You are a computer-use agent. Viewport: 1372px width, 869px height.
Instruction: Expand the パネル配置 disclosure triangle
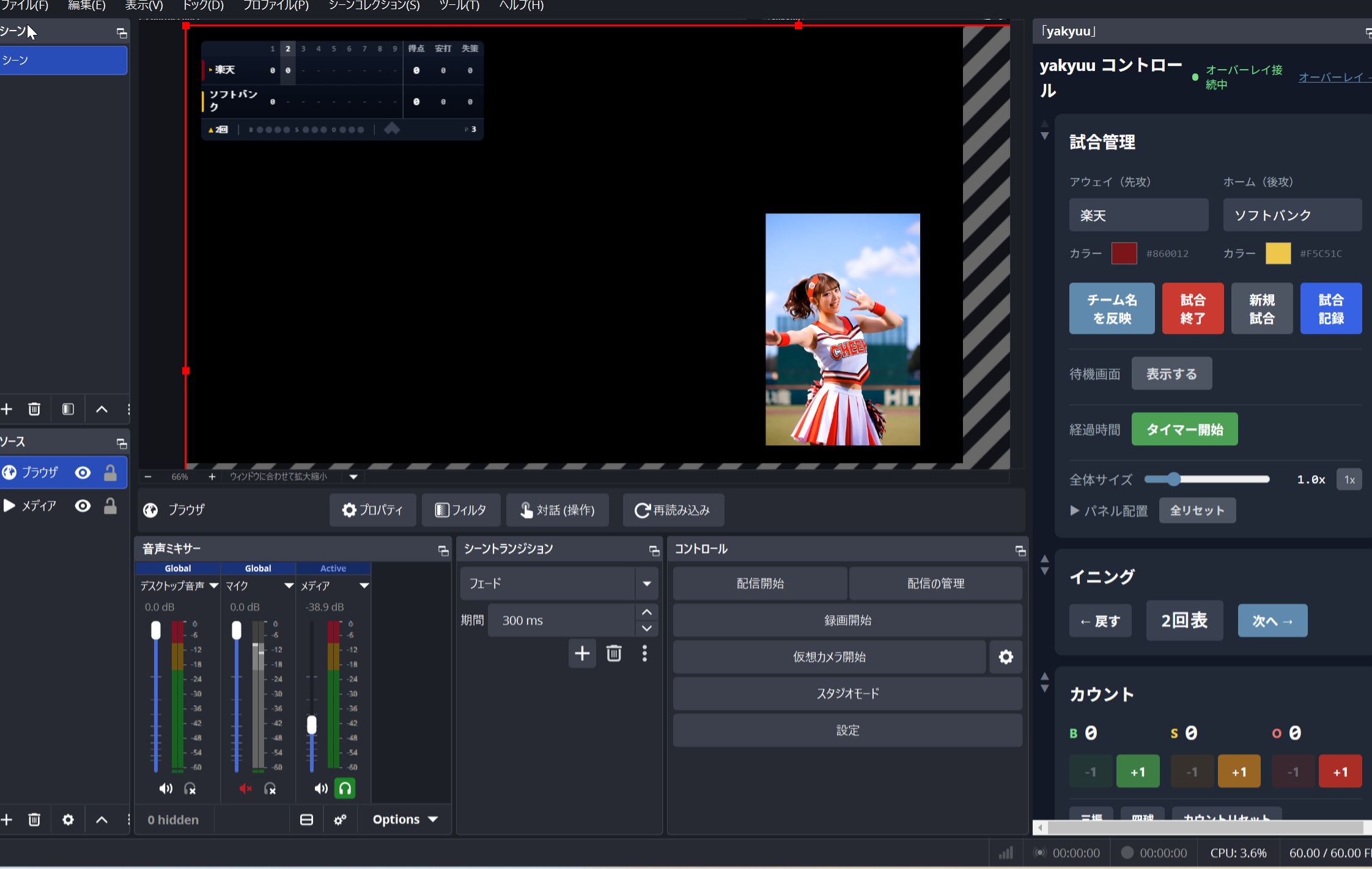(1074, 510)
